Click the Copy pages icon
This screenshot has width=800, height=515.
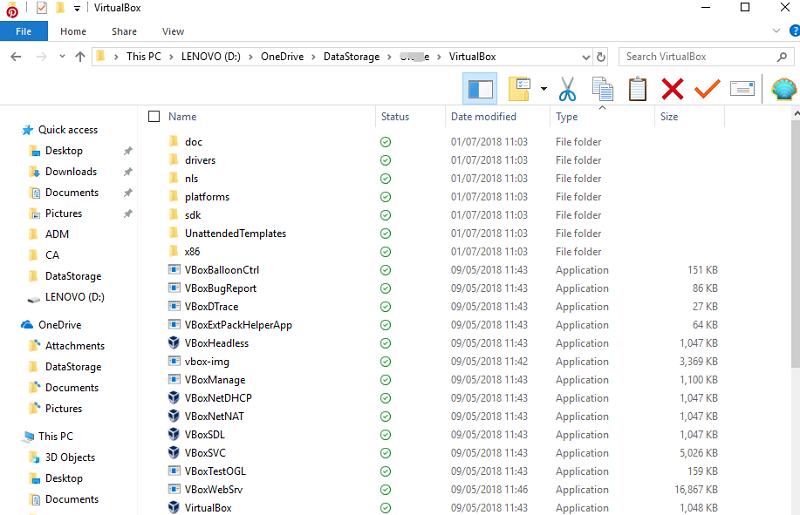(603, 89)
